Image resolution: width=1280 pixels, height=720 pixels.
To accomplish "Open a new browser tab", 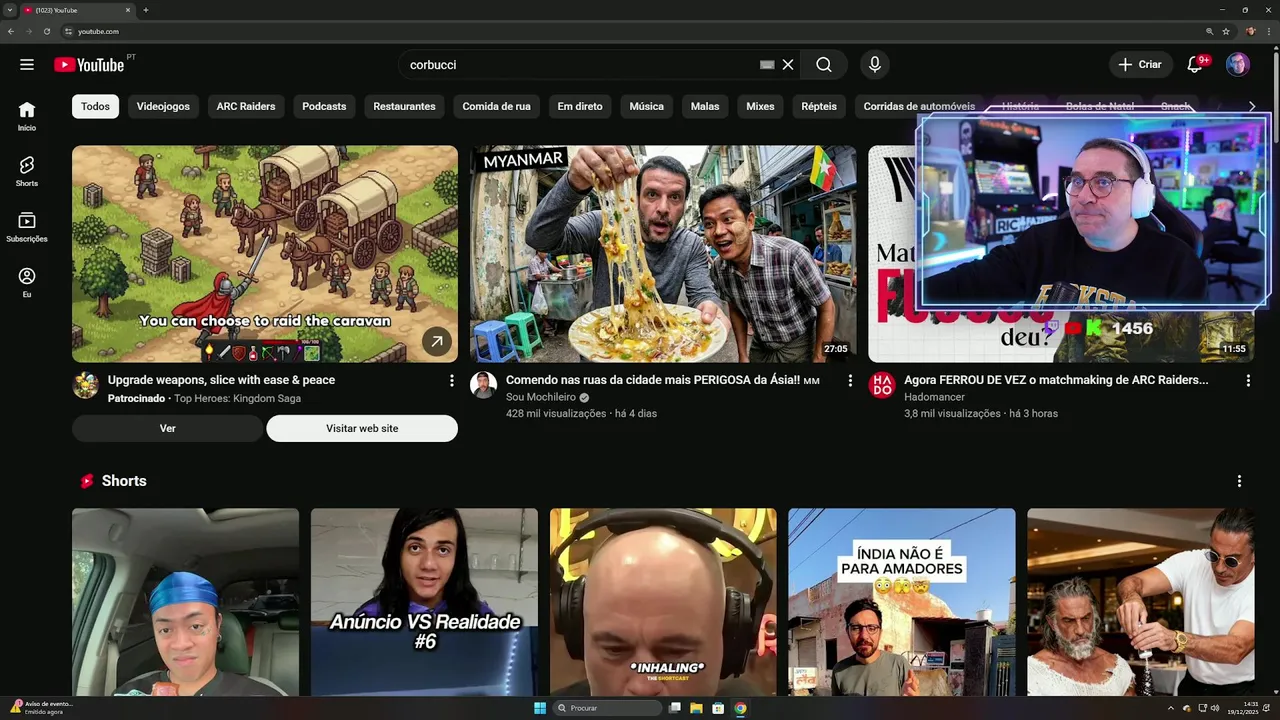I will pos(146,10).
